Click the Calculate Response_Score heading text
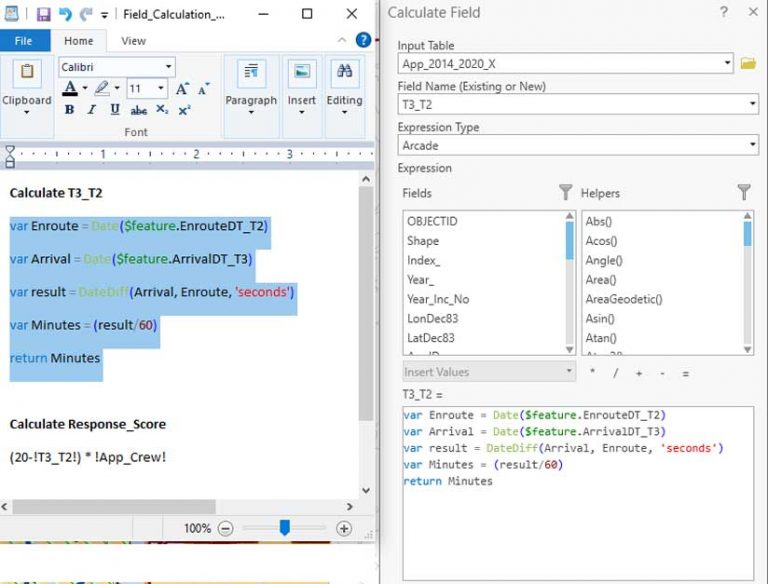The width and height of the screenshot is (768, 584). click(x=88, y=424)
